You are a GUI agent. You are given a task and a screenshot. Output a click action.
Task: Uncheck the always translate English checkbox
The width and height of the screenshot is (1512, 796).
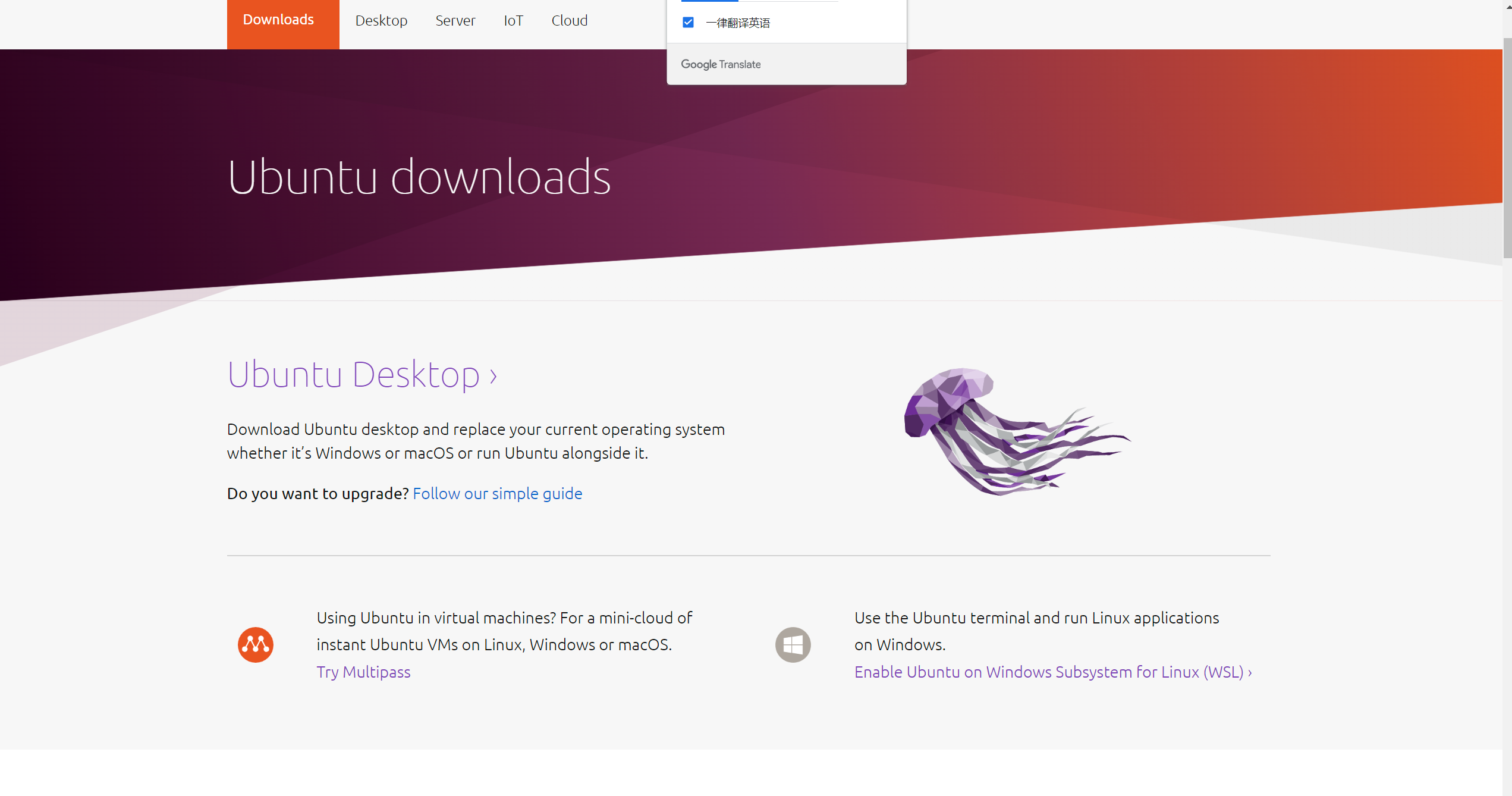tap(688, 23)
